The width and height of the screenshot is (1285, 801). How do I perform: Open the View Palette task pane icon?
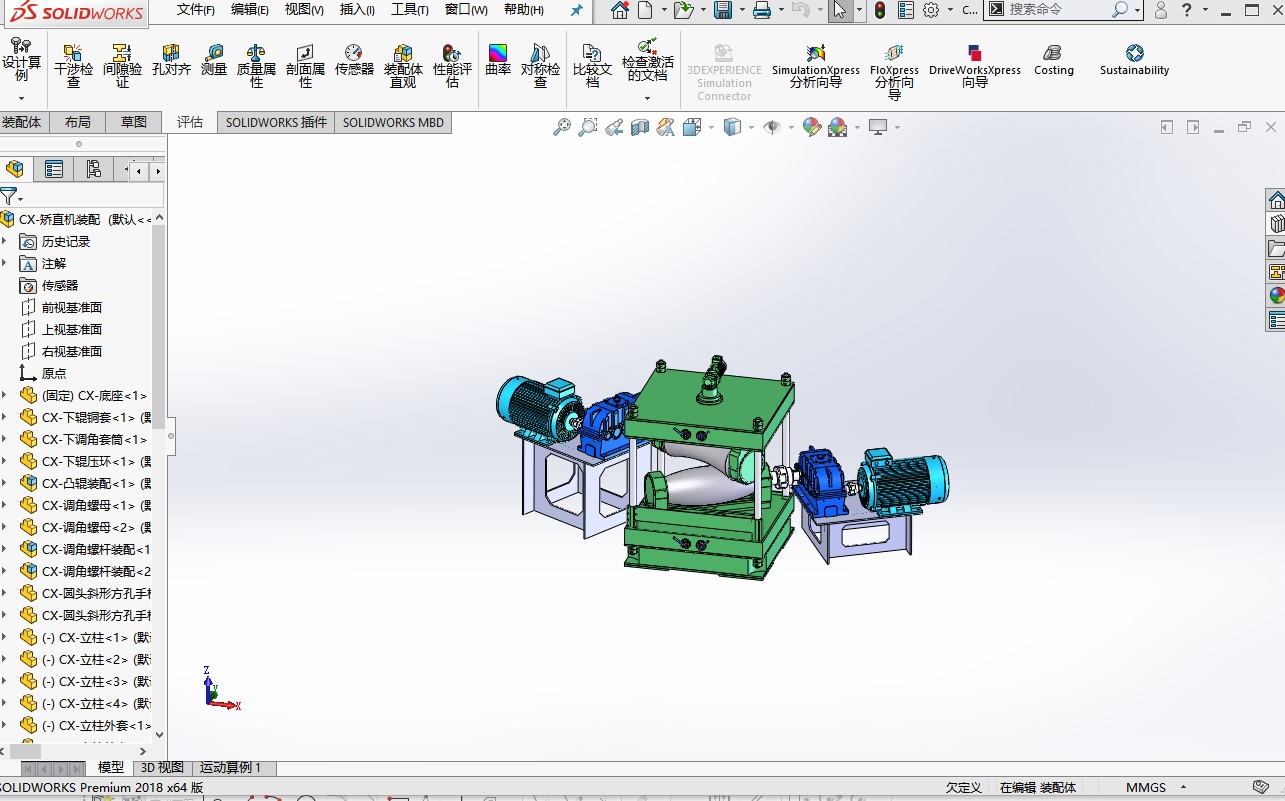(1276, 272)
